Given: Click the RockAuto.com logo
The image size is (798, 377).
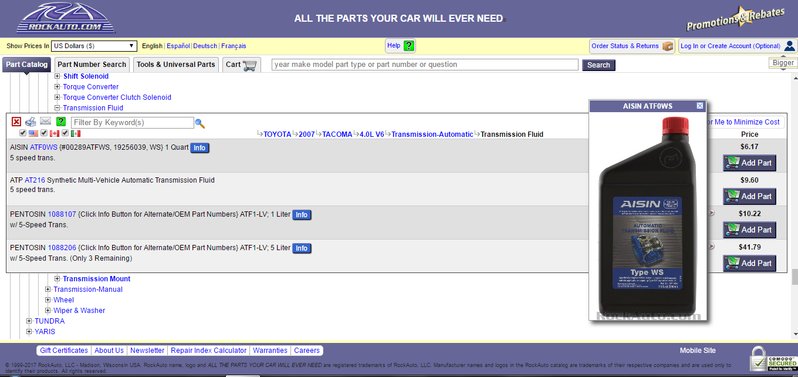Looking at the screenshot, I should pos(65,18).
